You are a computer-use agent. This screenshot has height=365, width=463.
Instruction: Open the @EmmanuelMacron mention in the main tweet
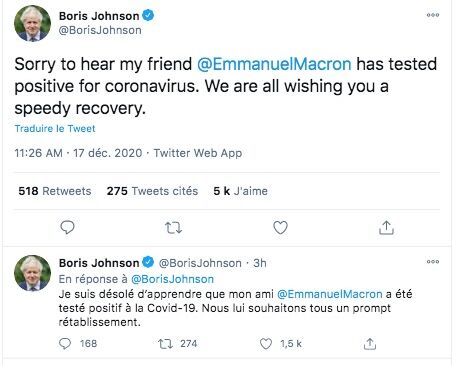[x=274, y=64]
